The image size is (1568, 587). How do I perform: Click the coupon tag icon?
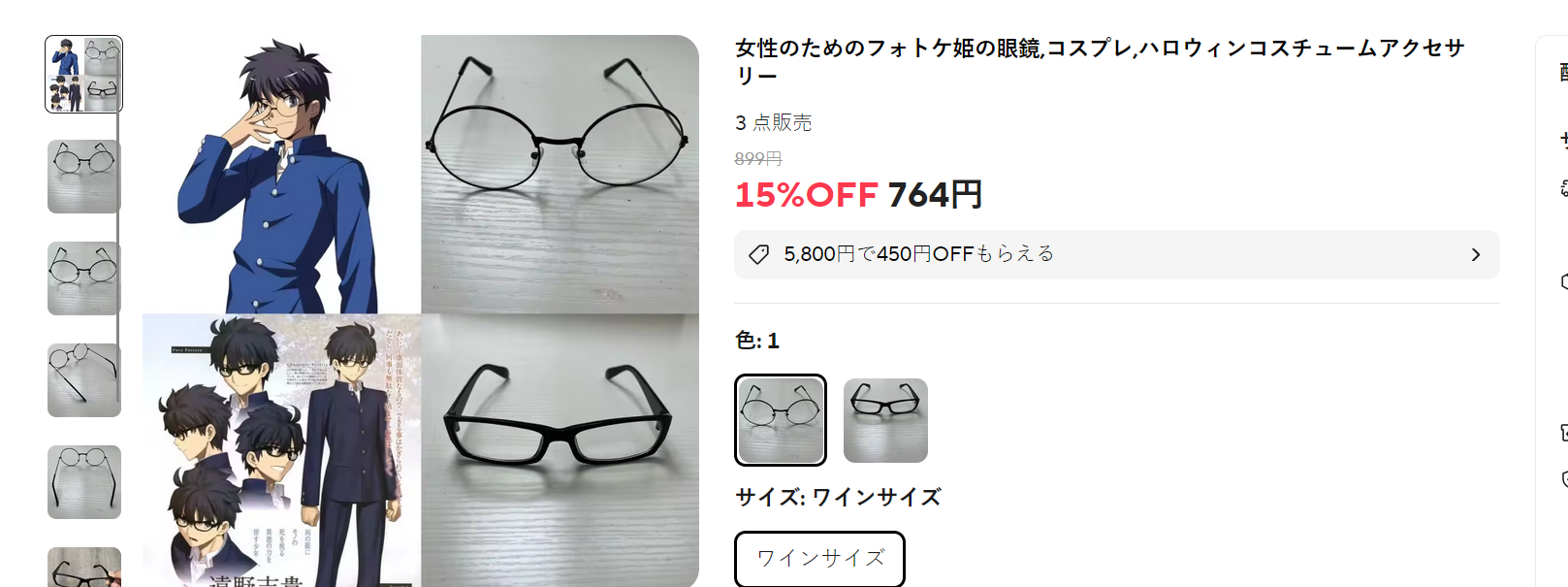(759, 254)
